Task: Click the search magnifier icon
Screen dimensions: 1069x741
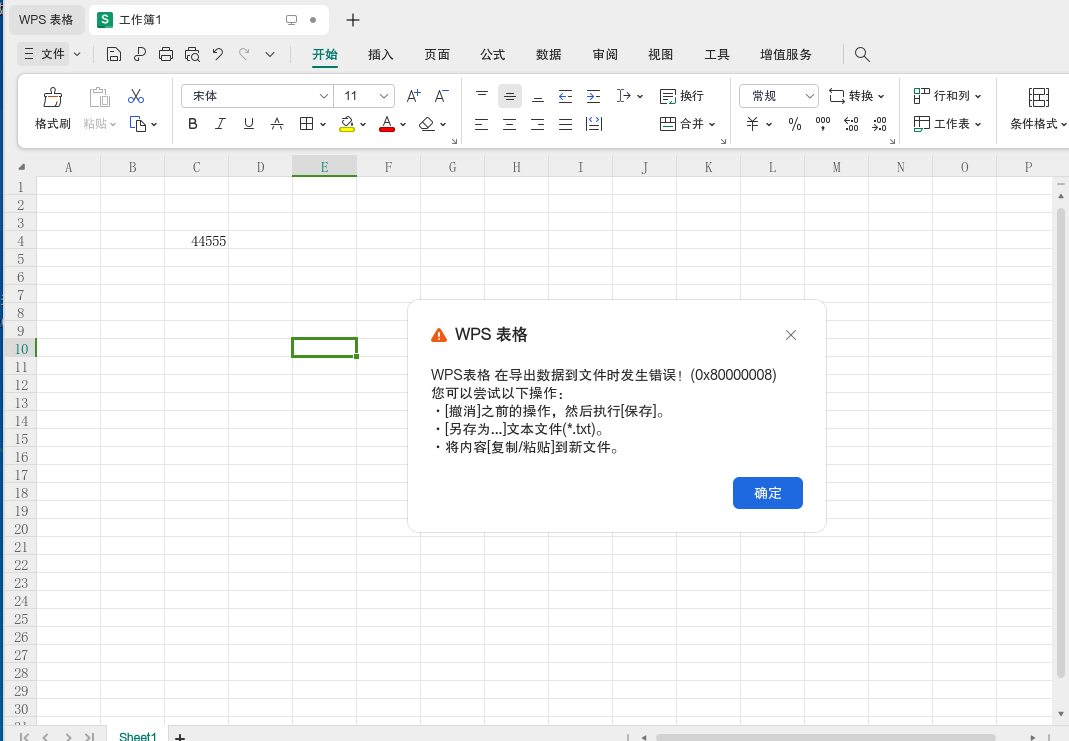Action: click(x=862, y=55)
